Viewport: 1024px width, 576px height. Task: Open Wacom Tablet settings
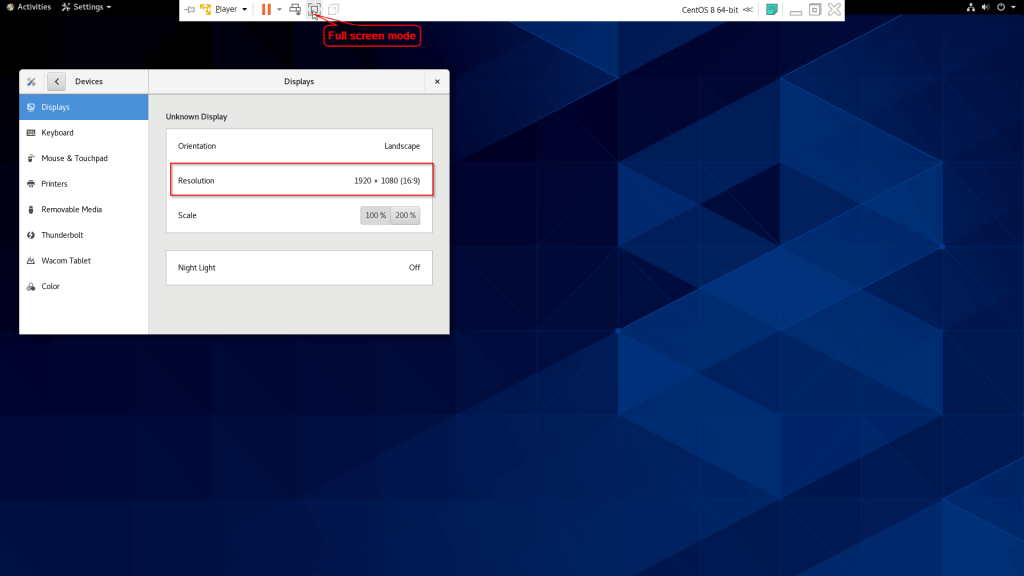click(x=64, y=260)
